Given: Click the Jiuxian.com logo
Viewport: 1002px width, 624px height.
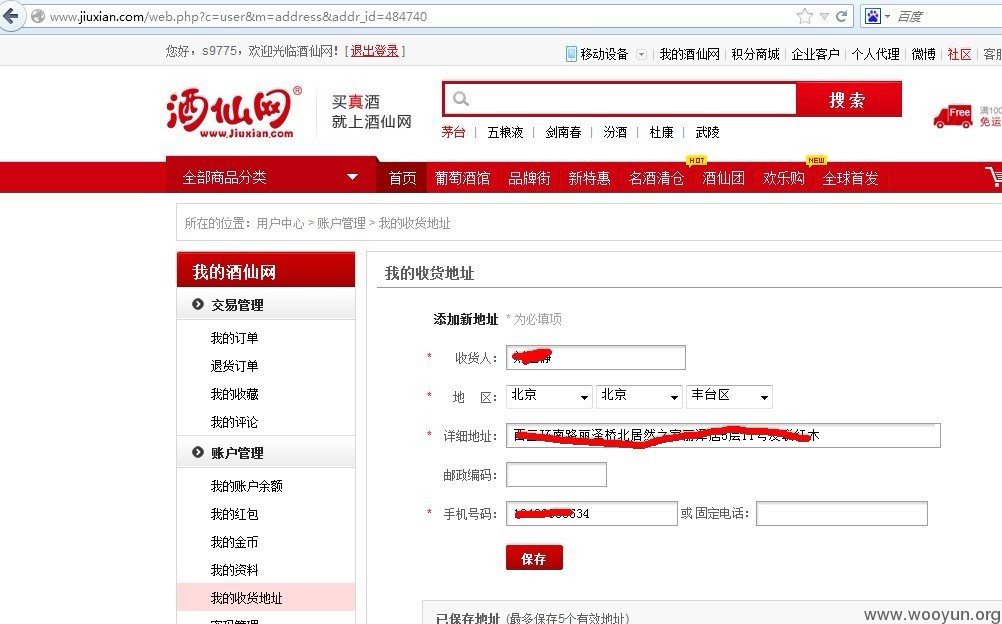Looking at the screenshot, I should point(234,111).
